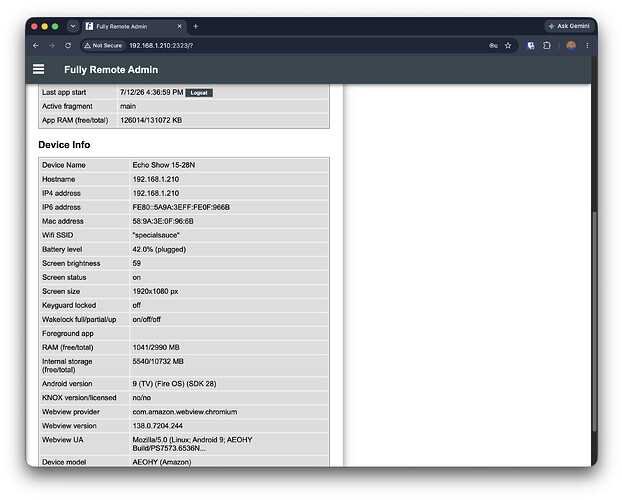
Task: Click the Webview version value 138.0.7204.244
Action: pos(157,426)
